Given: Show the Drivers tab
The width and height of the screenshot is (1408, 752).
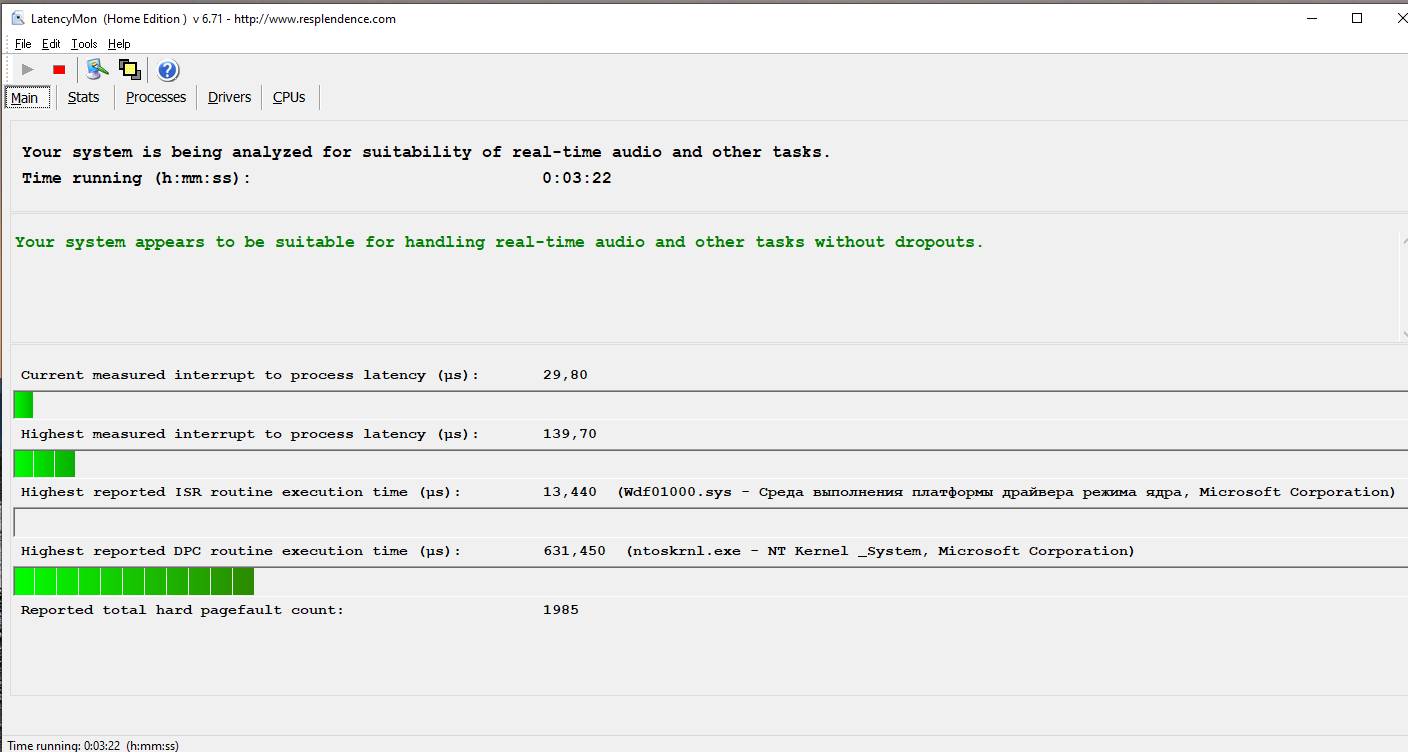Looking at the screenshot, I should (x=229, y=97).
